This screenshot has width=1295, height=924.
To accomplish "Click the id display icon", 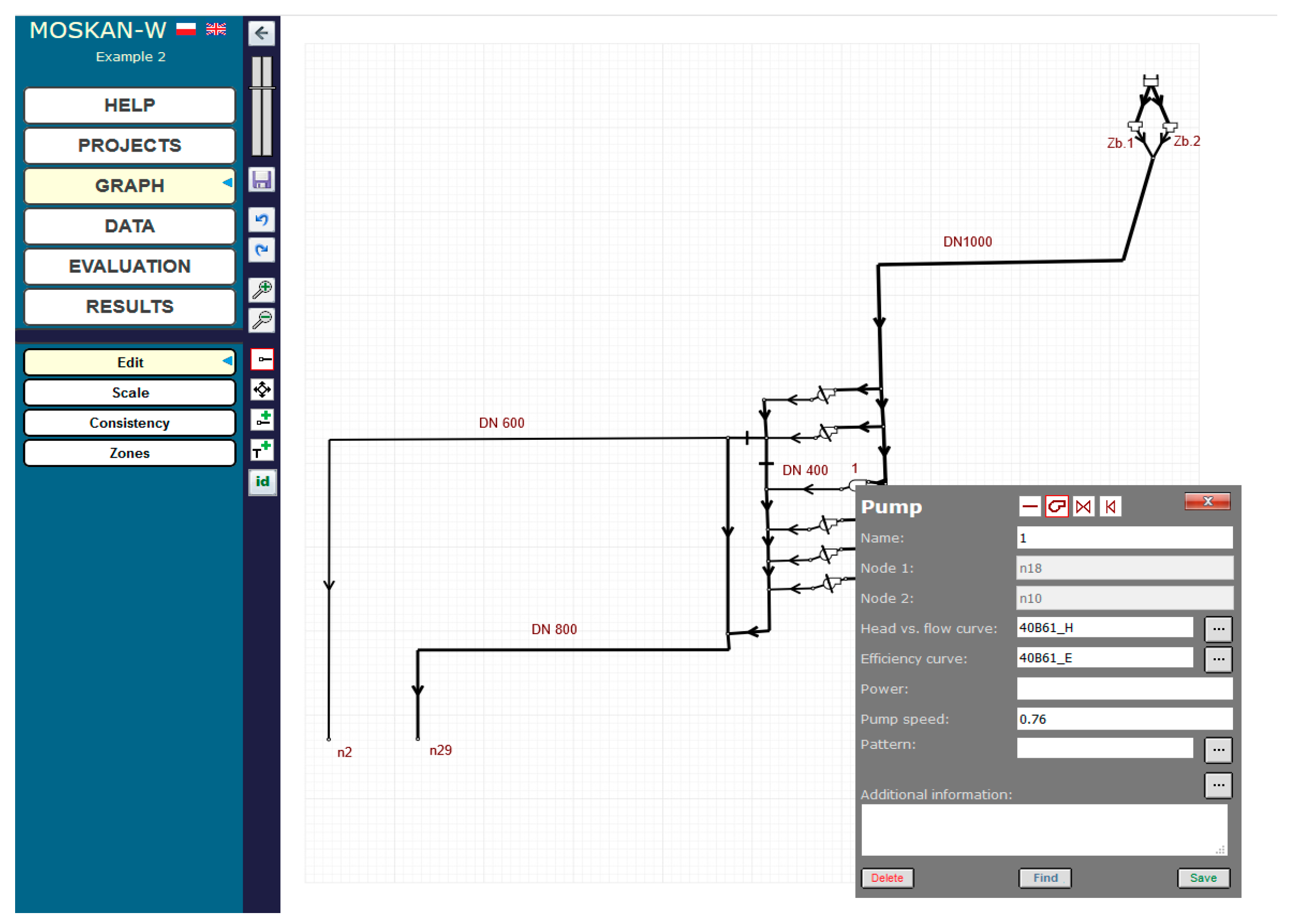I will click(x=262, y=483).
